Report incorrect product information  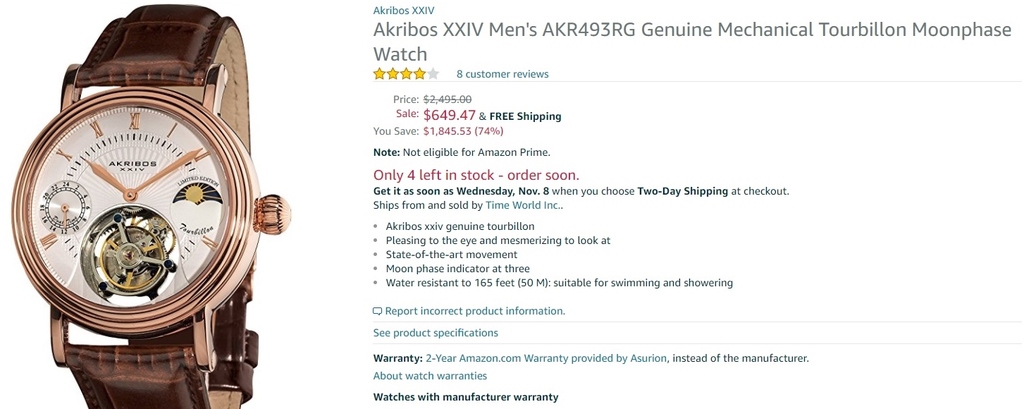[475, 311]
